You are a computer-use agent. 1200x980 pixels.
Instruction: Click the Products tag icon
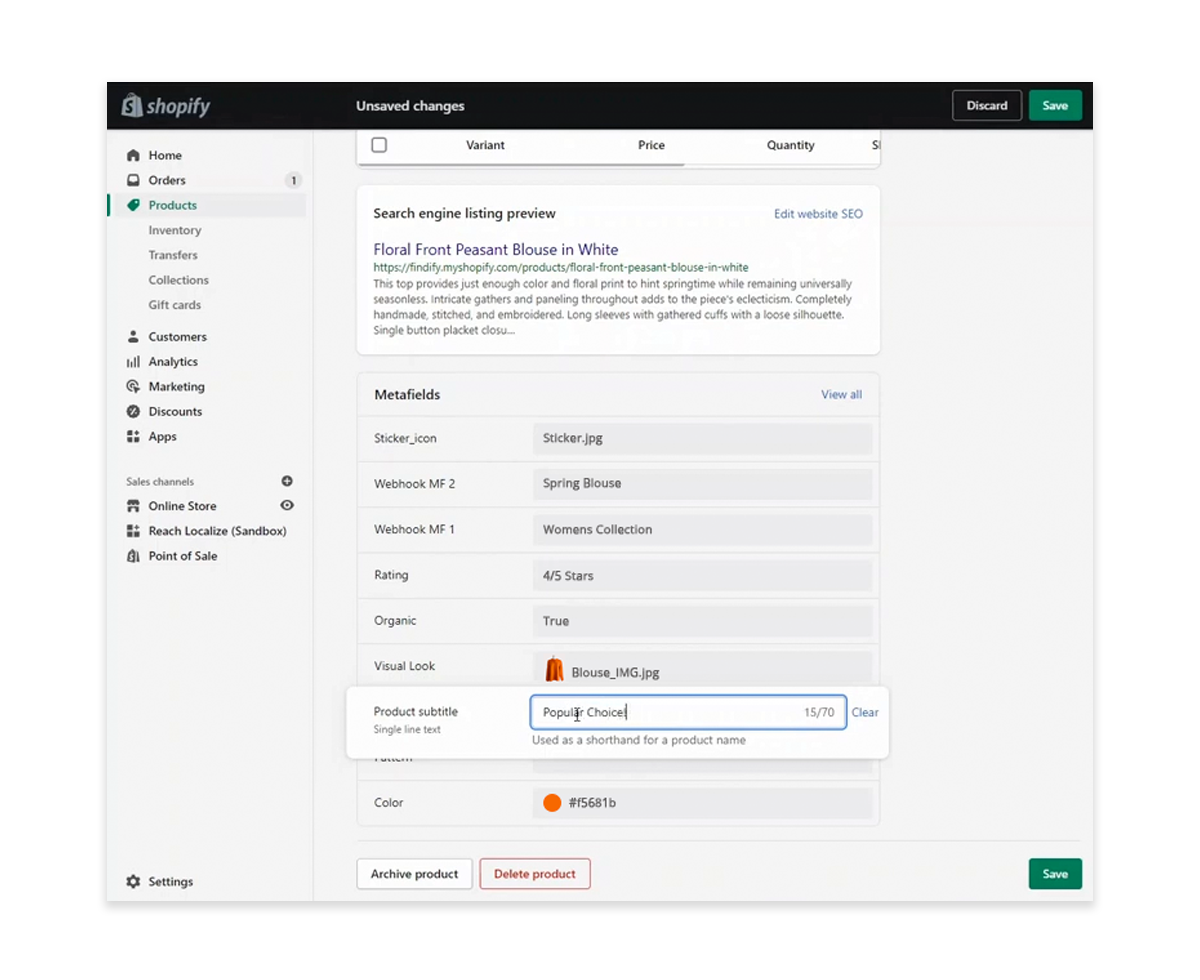click(133, 205)
